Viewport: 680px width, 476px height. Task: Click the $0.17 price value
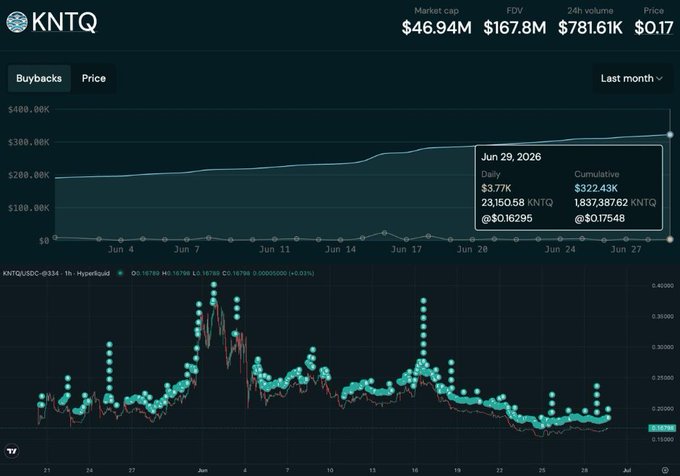click(x=654, y=28)
